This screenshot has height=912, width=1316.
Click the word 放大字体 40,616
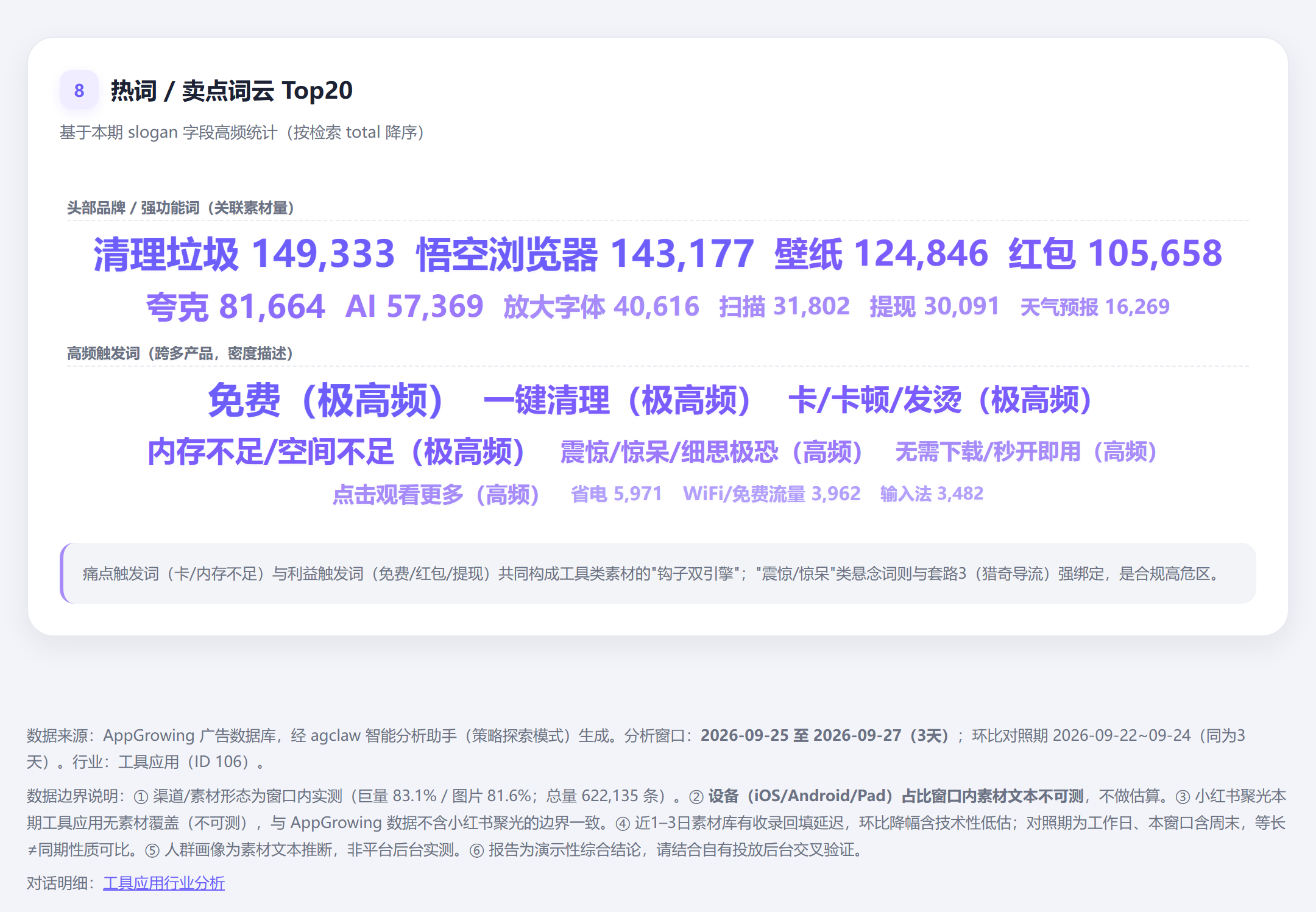pyautogui.click(x=601, y=306)
